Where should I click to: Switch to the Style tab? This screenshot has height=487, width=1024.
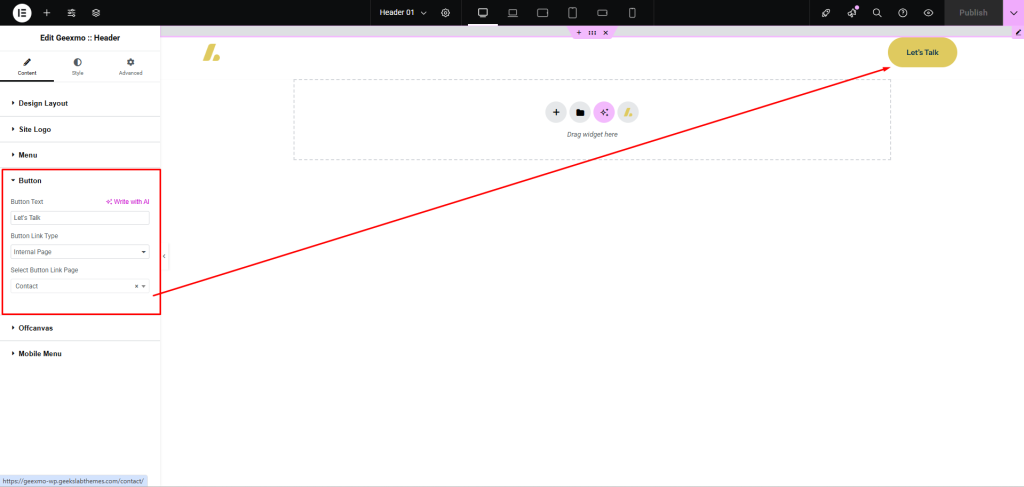[x=77, y=66]
